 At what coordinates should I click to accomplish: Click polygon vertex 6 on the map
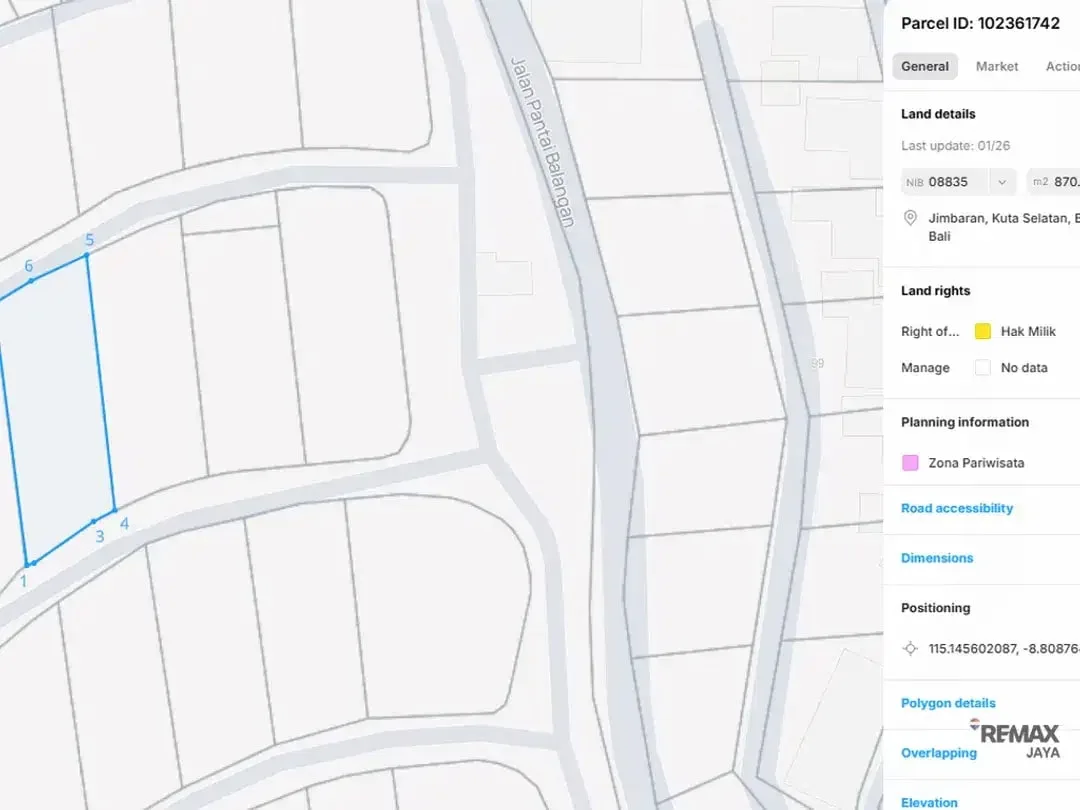pos(31,280)
